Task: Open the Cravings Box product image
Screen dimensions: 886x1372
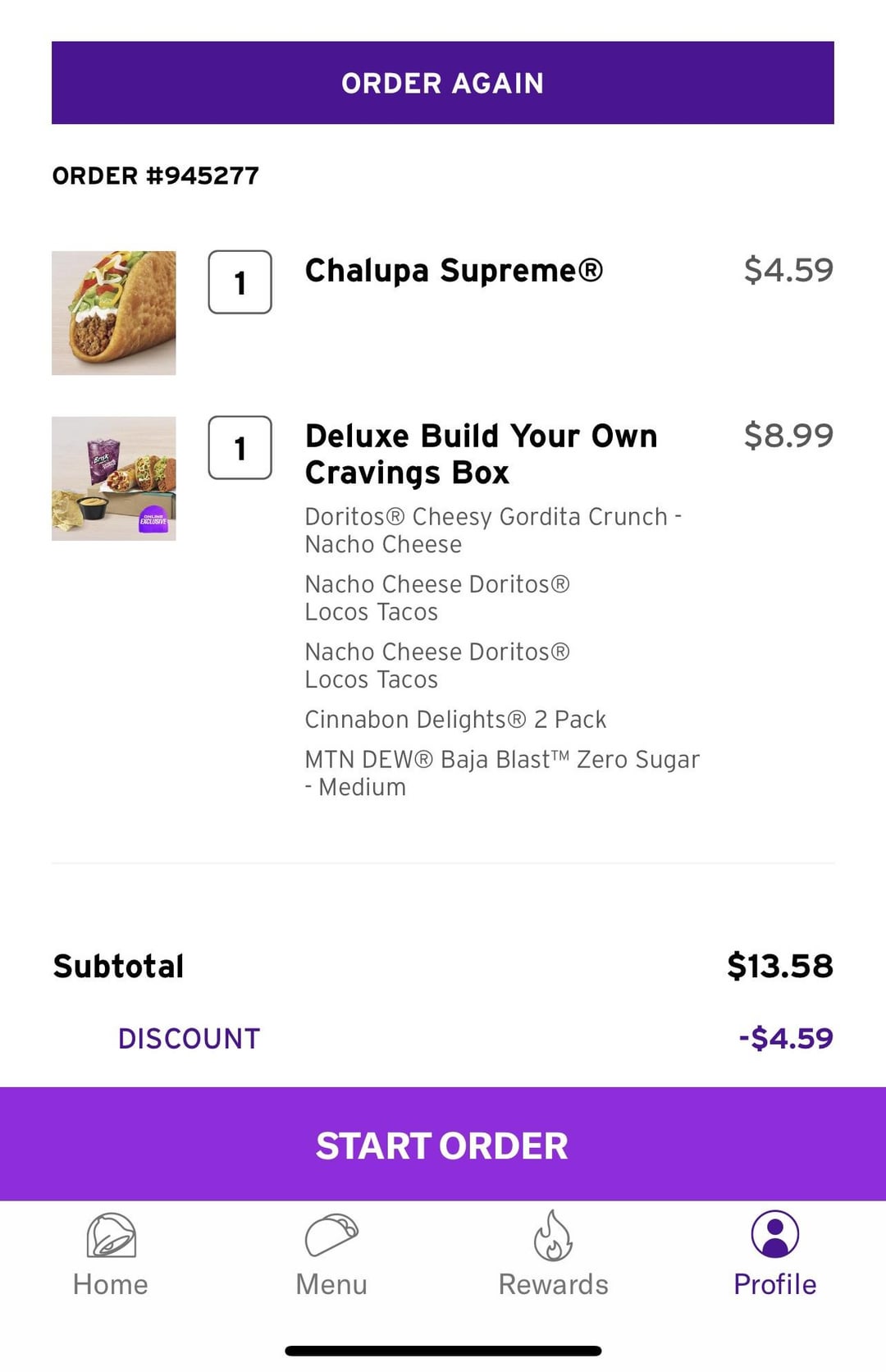Action: (x=114, y=478)
